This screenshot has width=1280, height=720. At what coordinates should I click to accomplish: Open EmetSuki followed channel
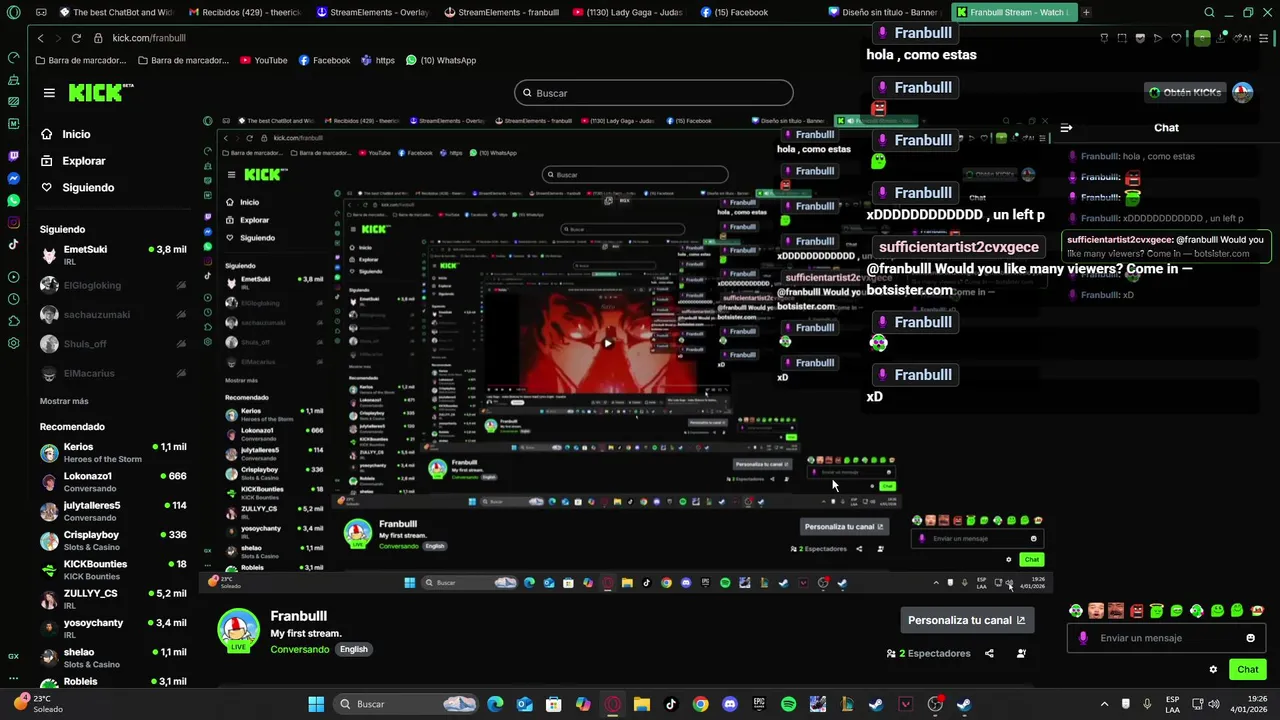[x=113, y=255]
